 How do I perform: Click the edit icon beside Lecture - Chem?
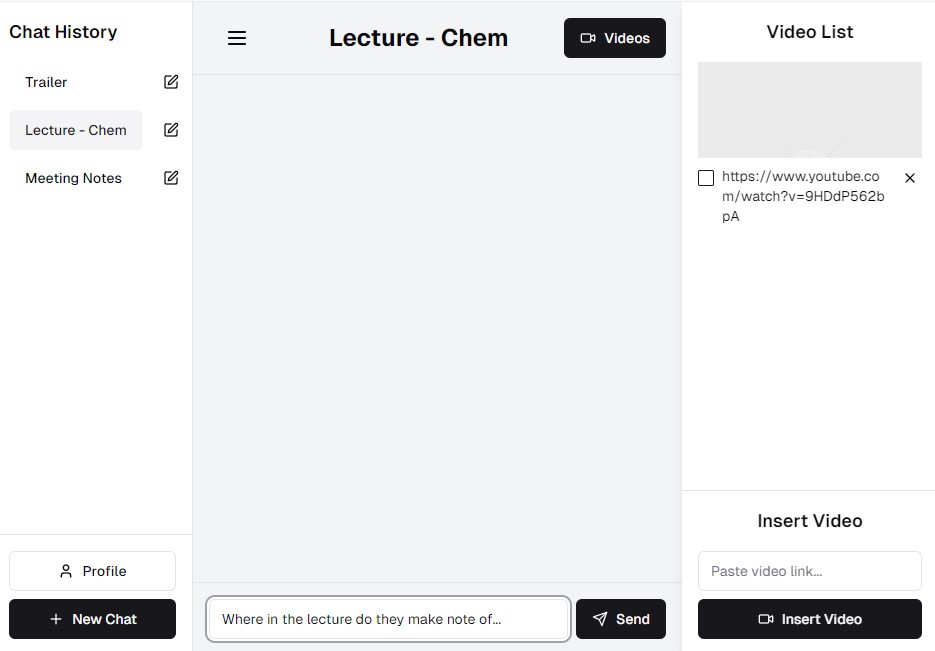tap(171, 130)
